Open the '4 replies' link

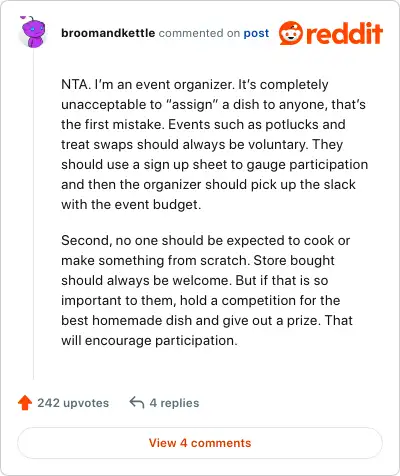click(x=174, y=403)
